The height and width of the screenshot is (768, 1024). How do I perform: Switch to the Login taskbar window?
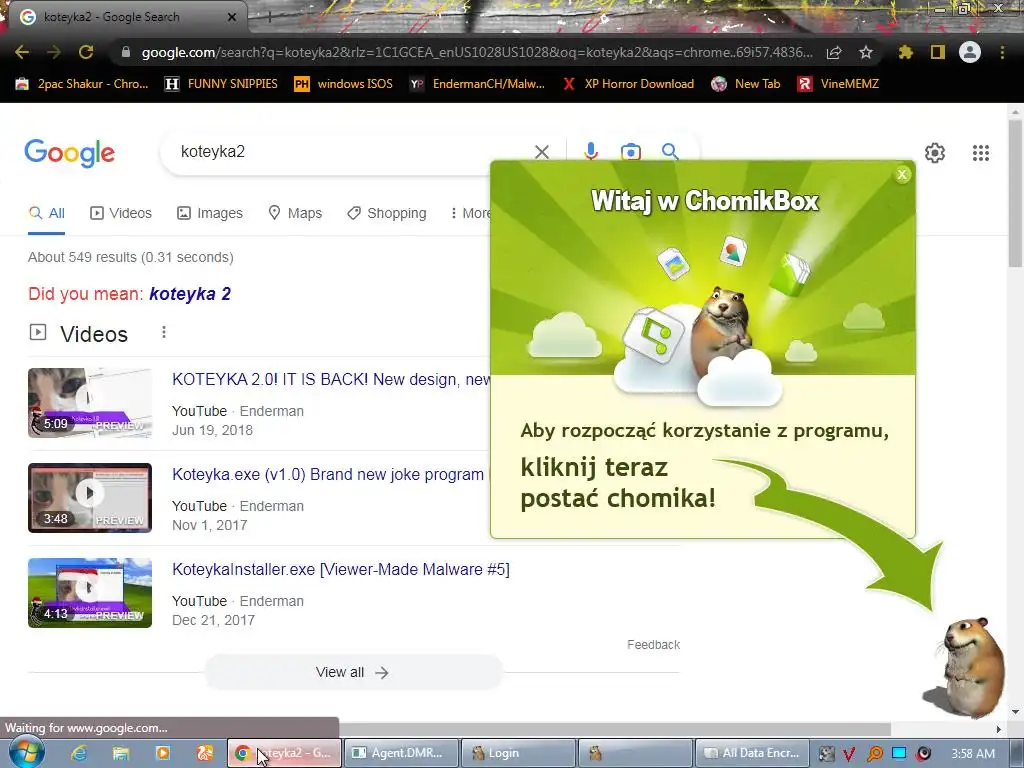pos(519,753)
